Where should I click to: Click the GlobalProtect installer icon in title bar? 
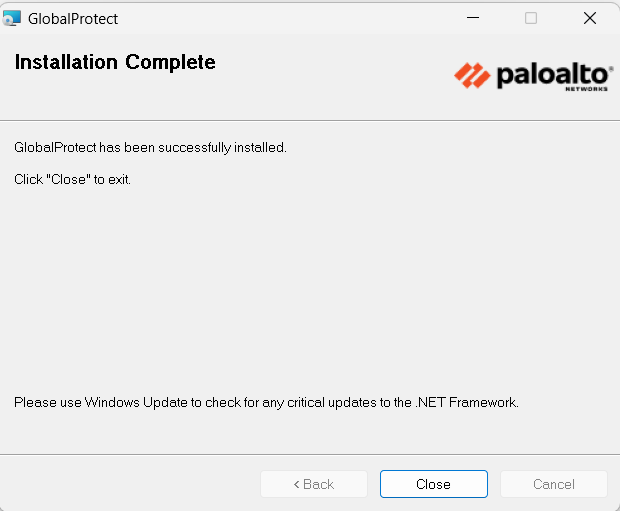12,18
